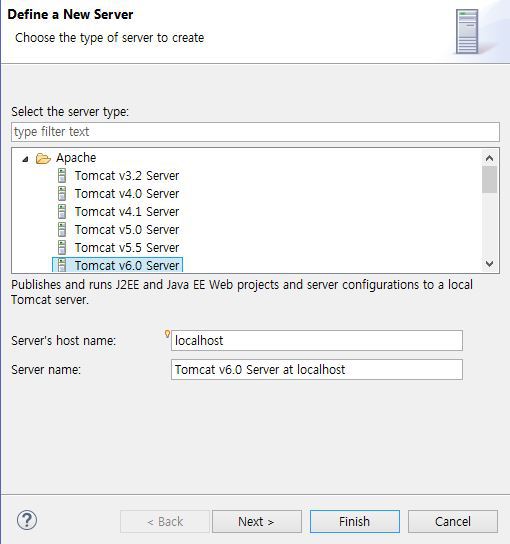510x544 pixels.
Task: Click the Tomcat v6.0 Server icon
Action: click(x=62, y=265)
